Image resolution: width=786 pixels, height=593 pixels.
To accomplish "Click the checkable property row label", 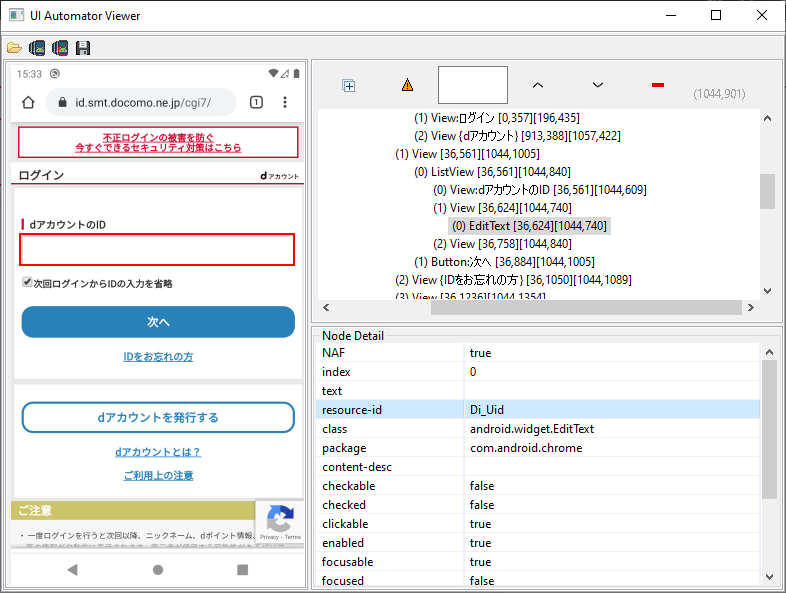I will [x=348, y=486].
